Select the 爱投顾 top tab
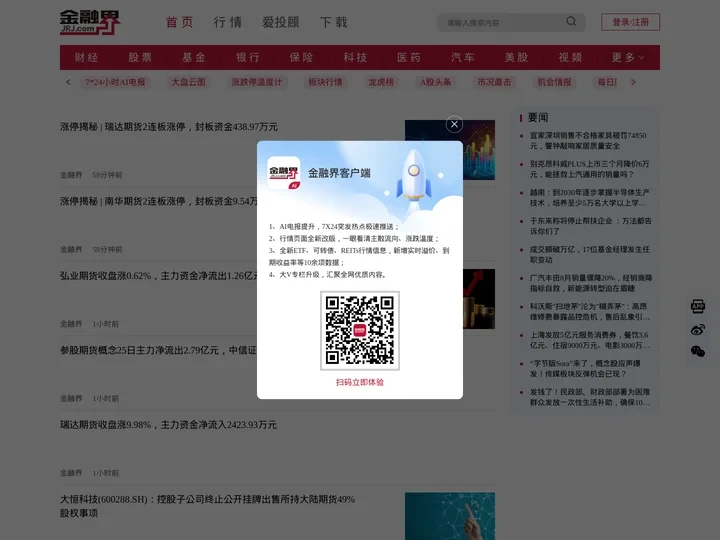The image size is (720, 540). pos(281,22)
